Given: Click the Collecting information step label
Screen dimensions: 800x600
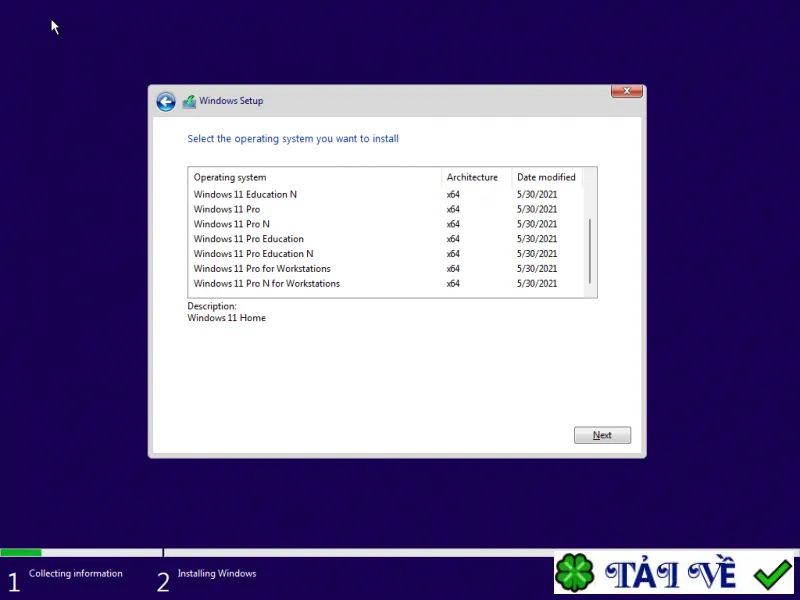Looking at the screenshot, I should tap(76, 573).
